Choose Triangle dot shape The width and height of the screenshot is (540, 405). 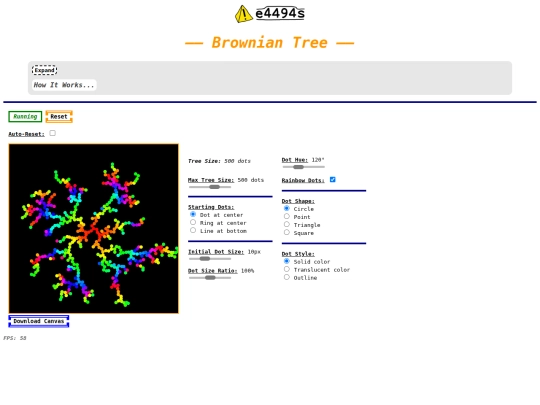click(287, 224)
